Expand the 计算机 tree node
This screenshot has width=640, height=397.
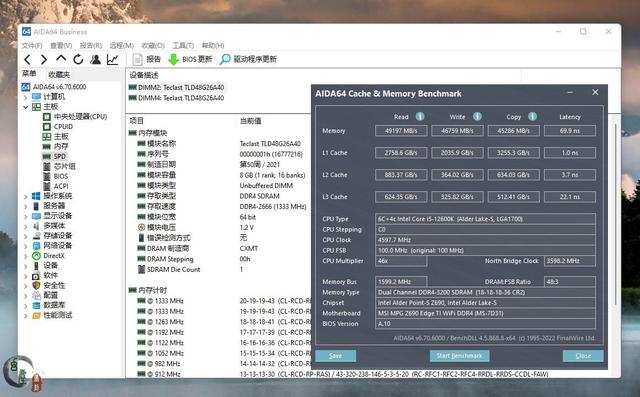tap(25, 97)
